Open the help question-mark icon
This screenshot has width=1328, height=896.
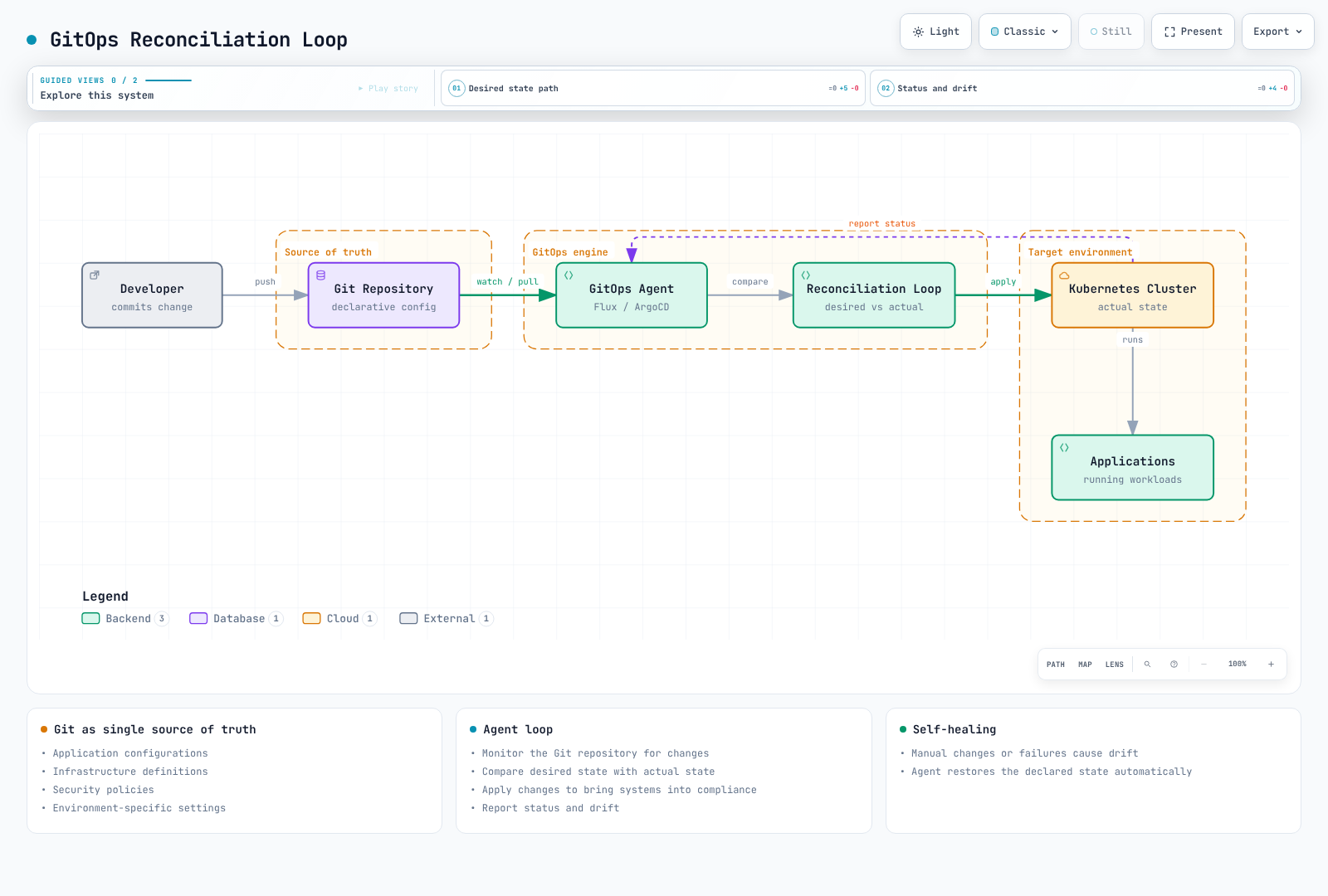[x=1174, y=665]
